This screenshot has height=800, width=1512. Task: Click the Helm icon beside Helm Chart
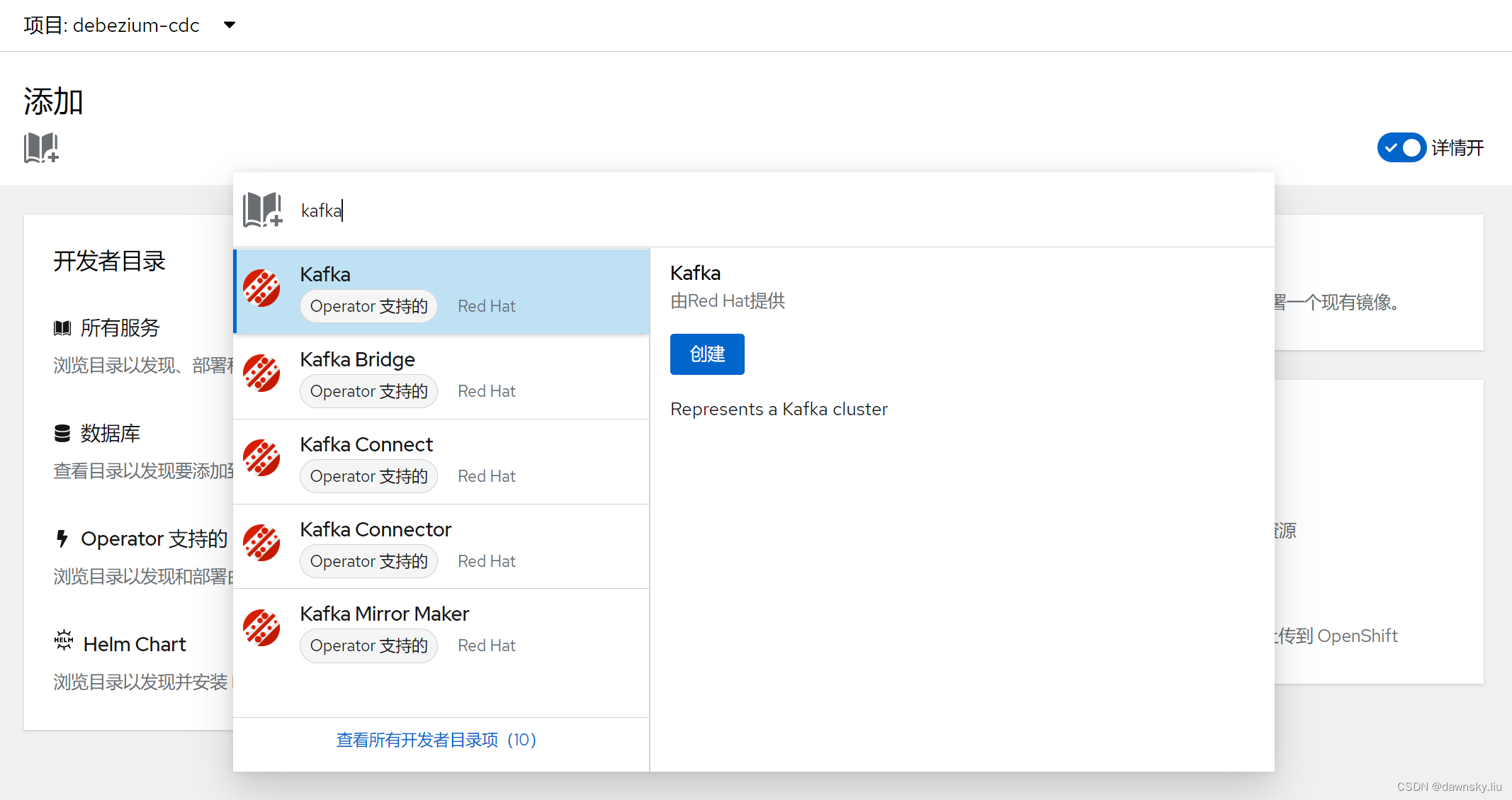pos(64,640)
